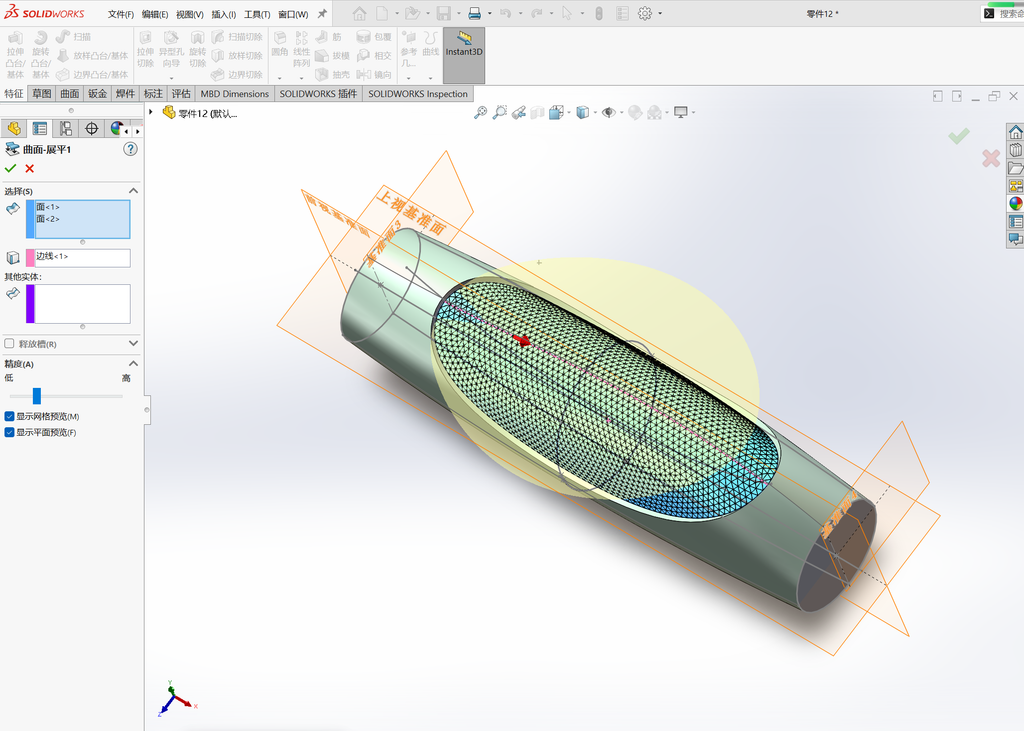Open the 文件(F) menu
This screenshot has height=731, width=1024.
pos(121,14)
